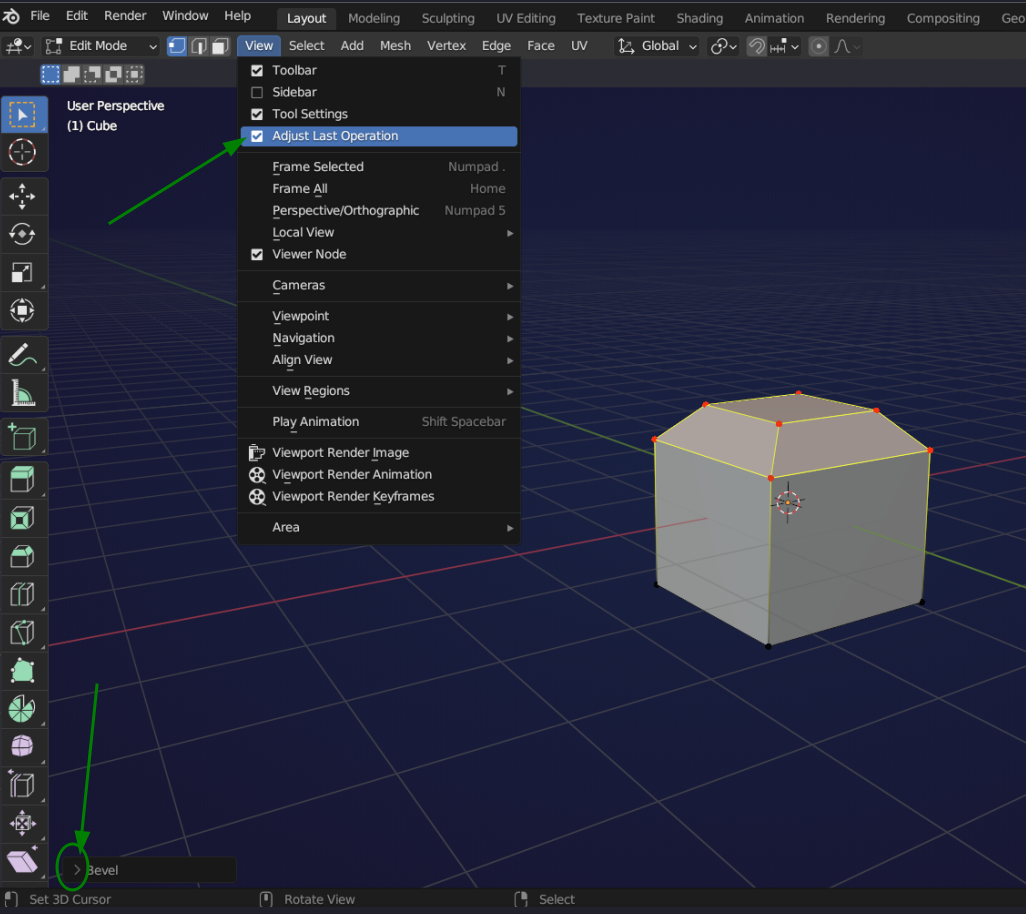Select the 3D Cursor tool
Screen dimensions: 1026x914
[22, 152]
